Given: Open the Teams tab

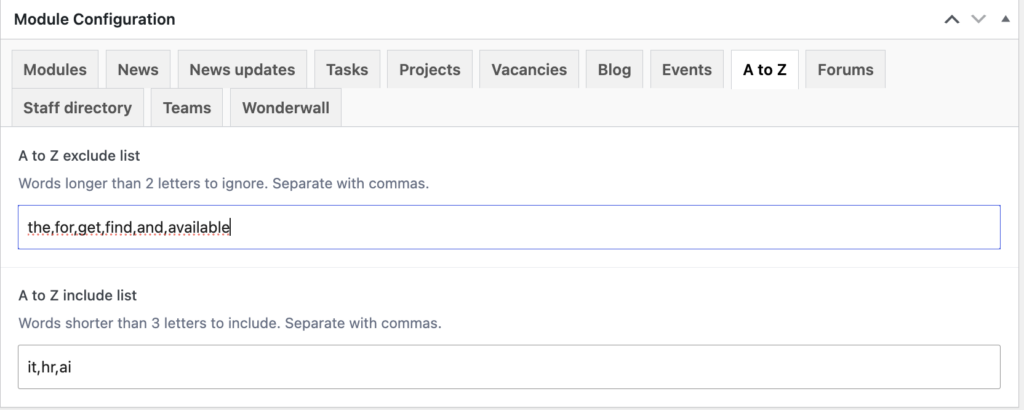Looking at the screenshot, I should click(187, 108).
